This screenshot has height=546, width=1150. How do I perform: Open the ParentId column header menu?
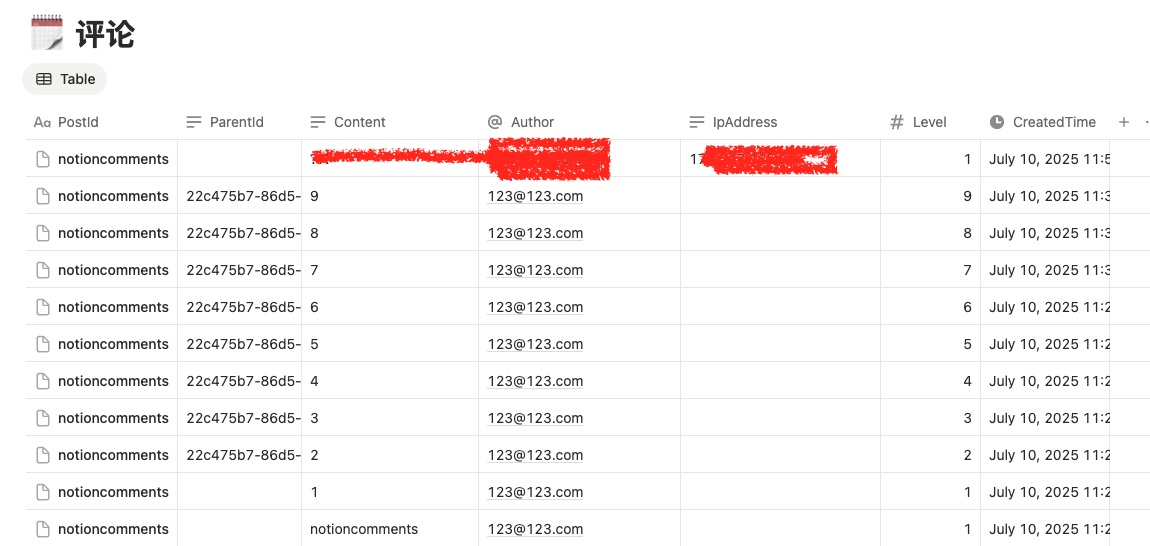coord(236,122)
